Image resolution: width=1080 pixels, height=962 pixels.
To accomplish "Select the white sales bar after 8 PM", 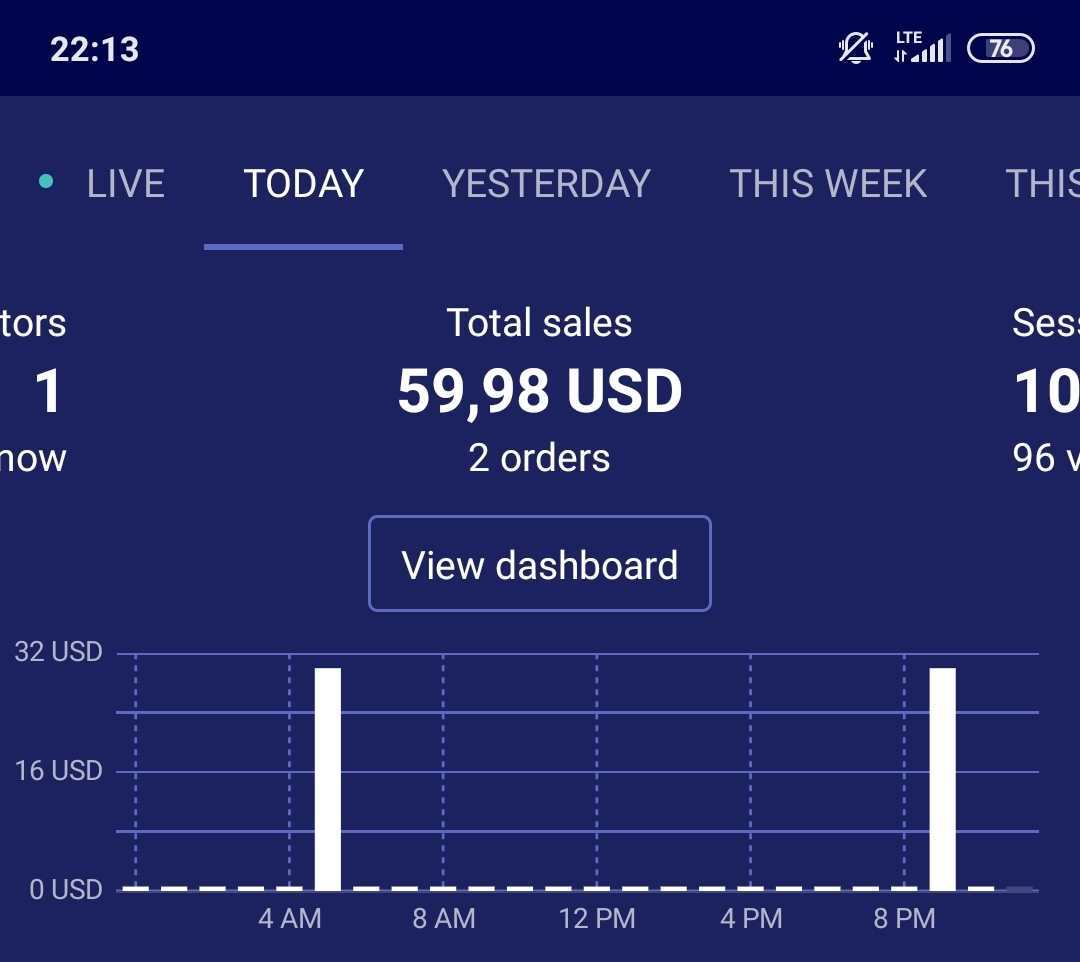I will pos(942,778).
